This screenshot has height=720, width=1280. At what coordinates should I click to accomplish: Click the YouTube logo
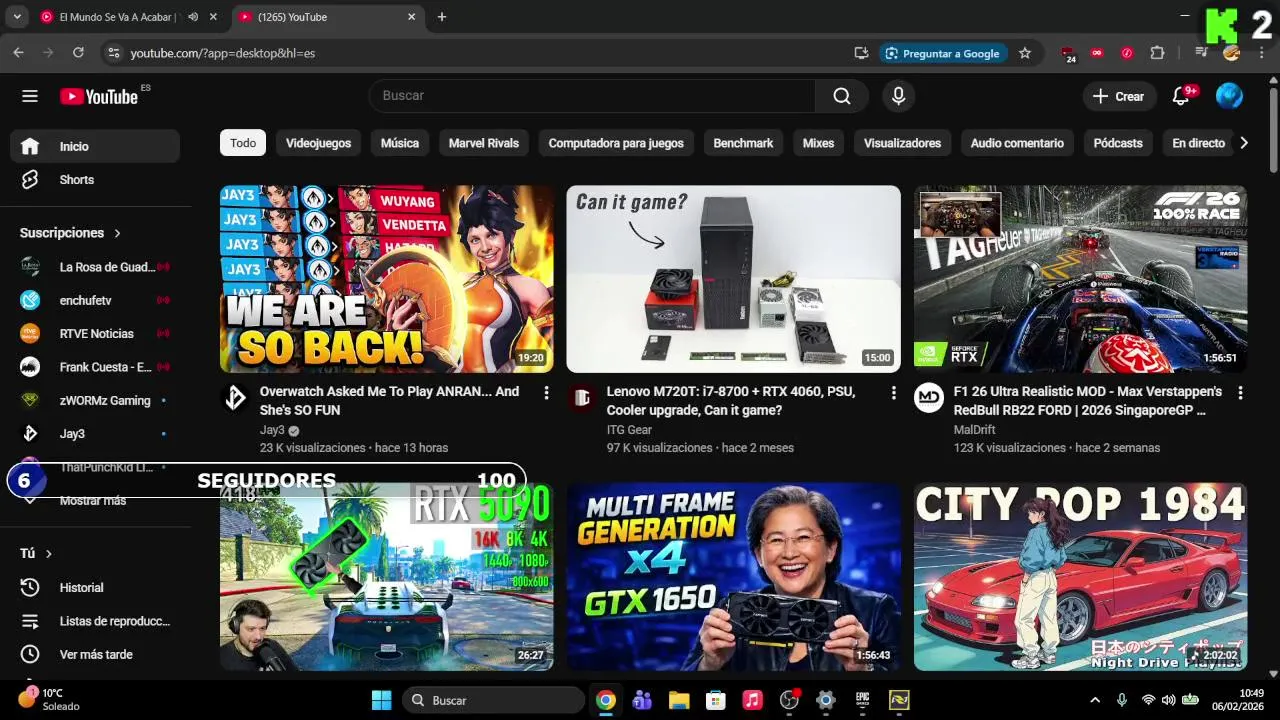point(99,96)
